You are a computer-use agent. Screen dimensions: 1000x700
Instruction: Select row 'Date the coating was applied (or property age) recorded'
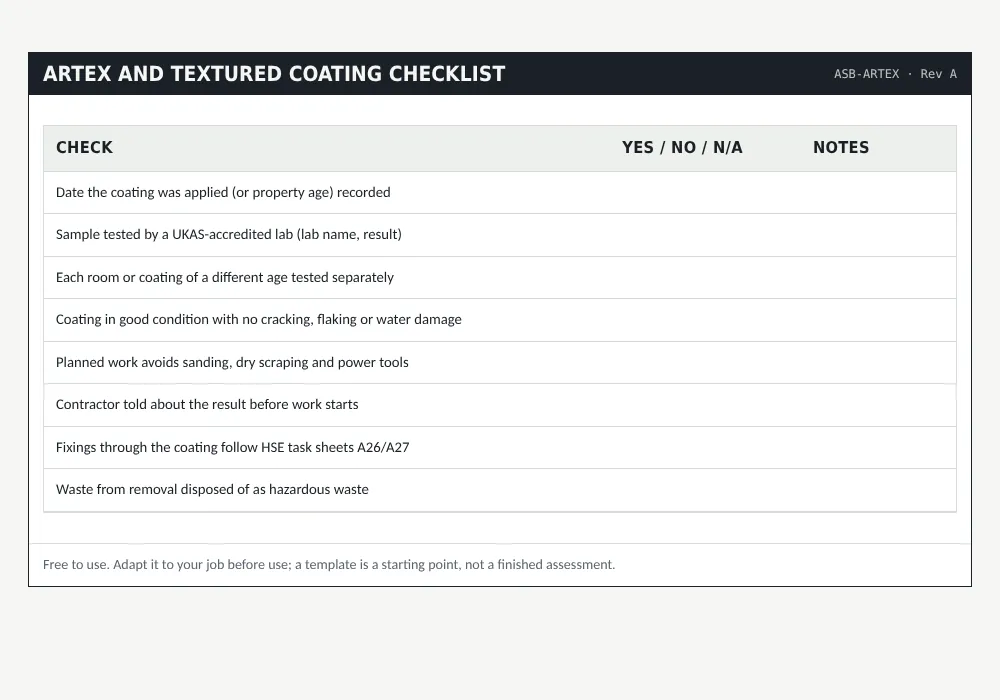coord(500,193)
